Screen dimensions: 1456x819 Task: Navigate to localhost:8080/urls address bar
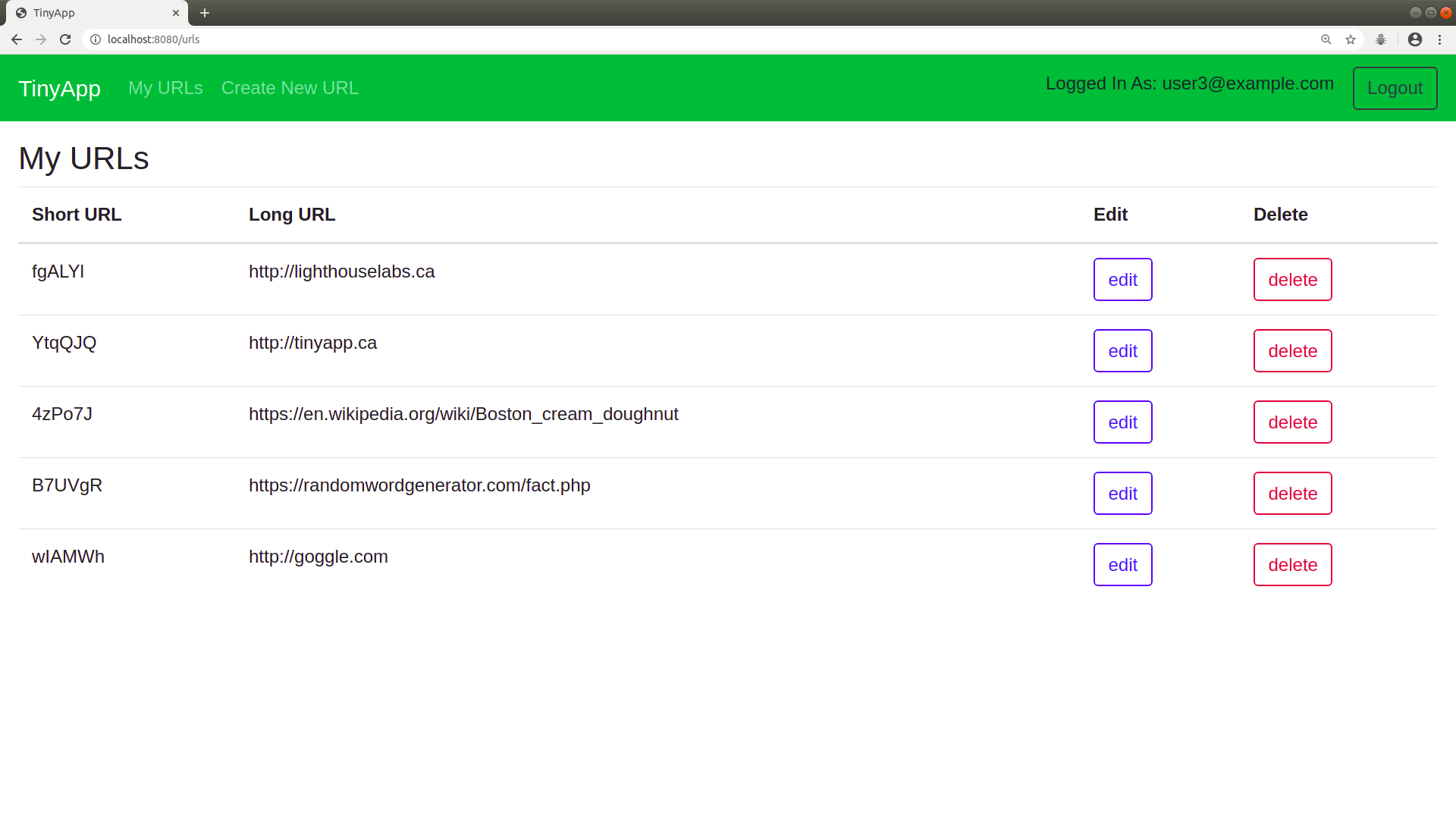pos(153,39)
